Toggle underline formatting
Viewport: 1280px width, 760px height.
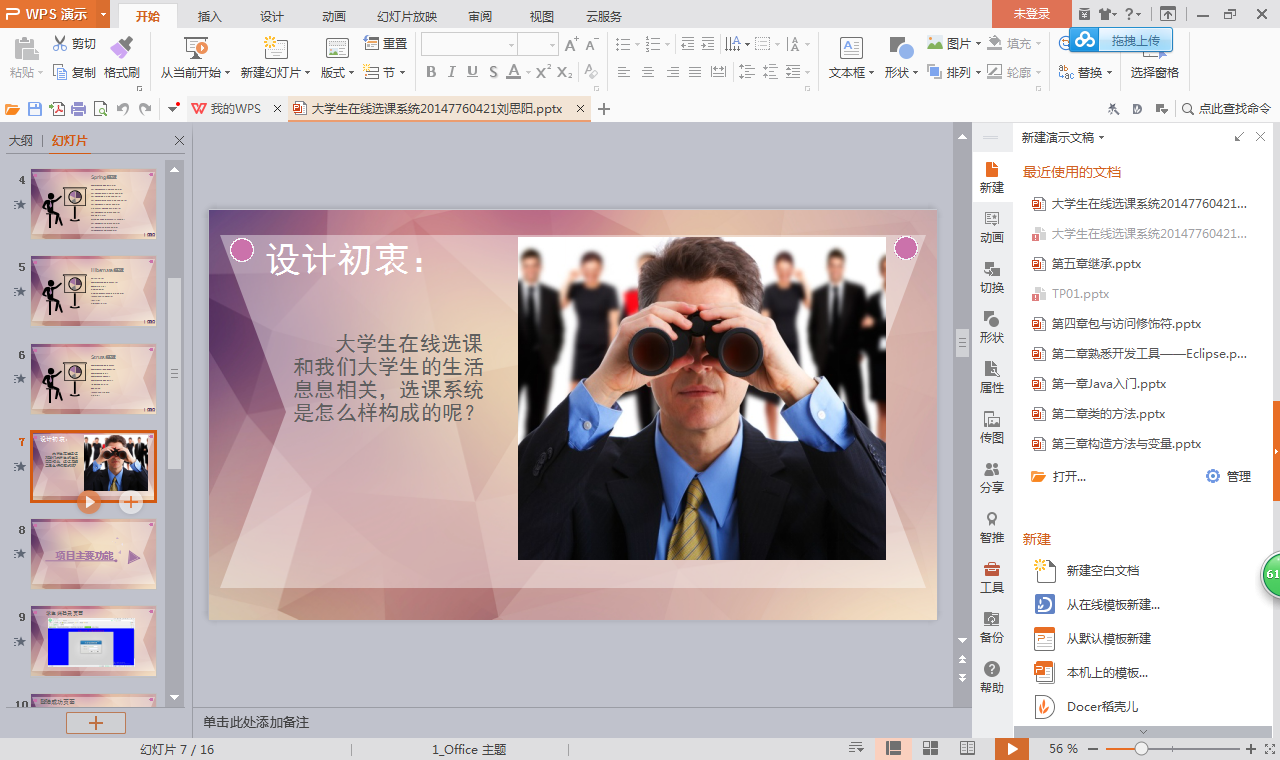tap(472, 72)
